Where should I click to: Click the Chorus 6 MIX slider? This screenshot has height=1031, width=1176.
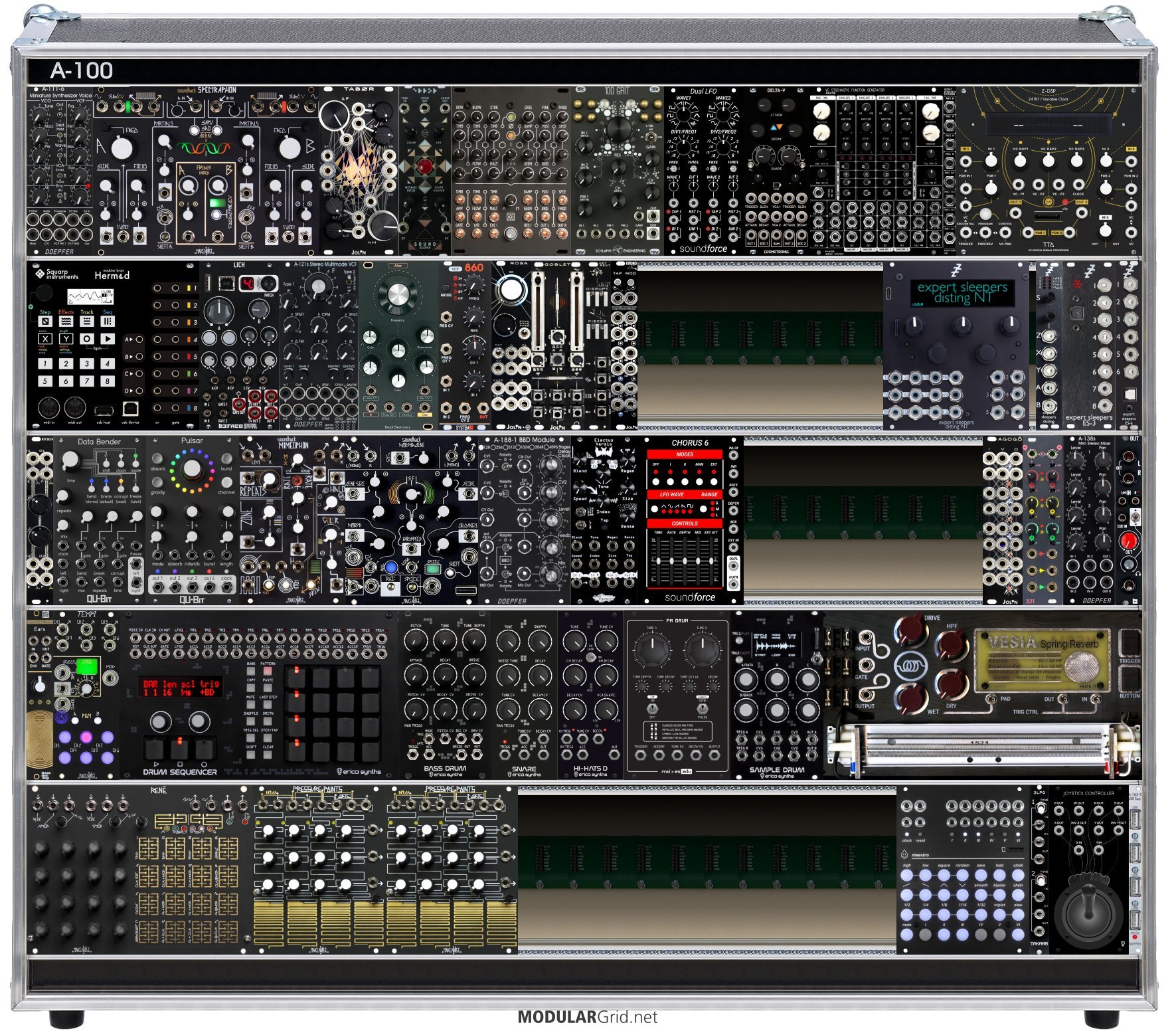(x=698, y=559)
